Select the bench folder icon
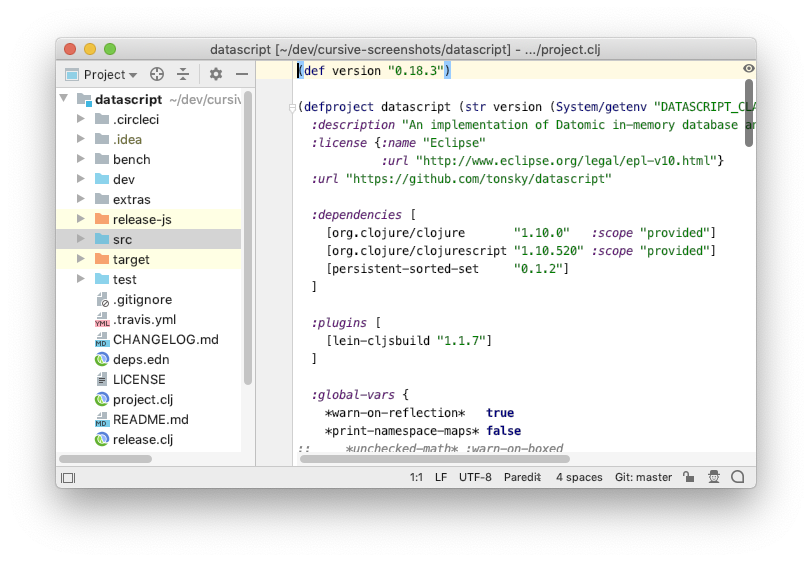This screenshot has width=812, height=562. click(102, 159)
